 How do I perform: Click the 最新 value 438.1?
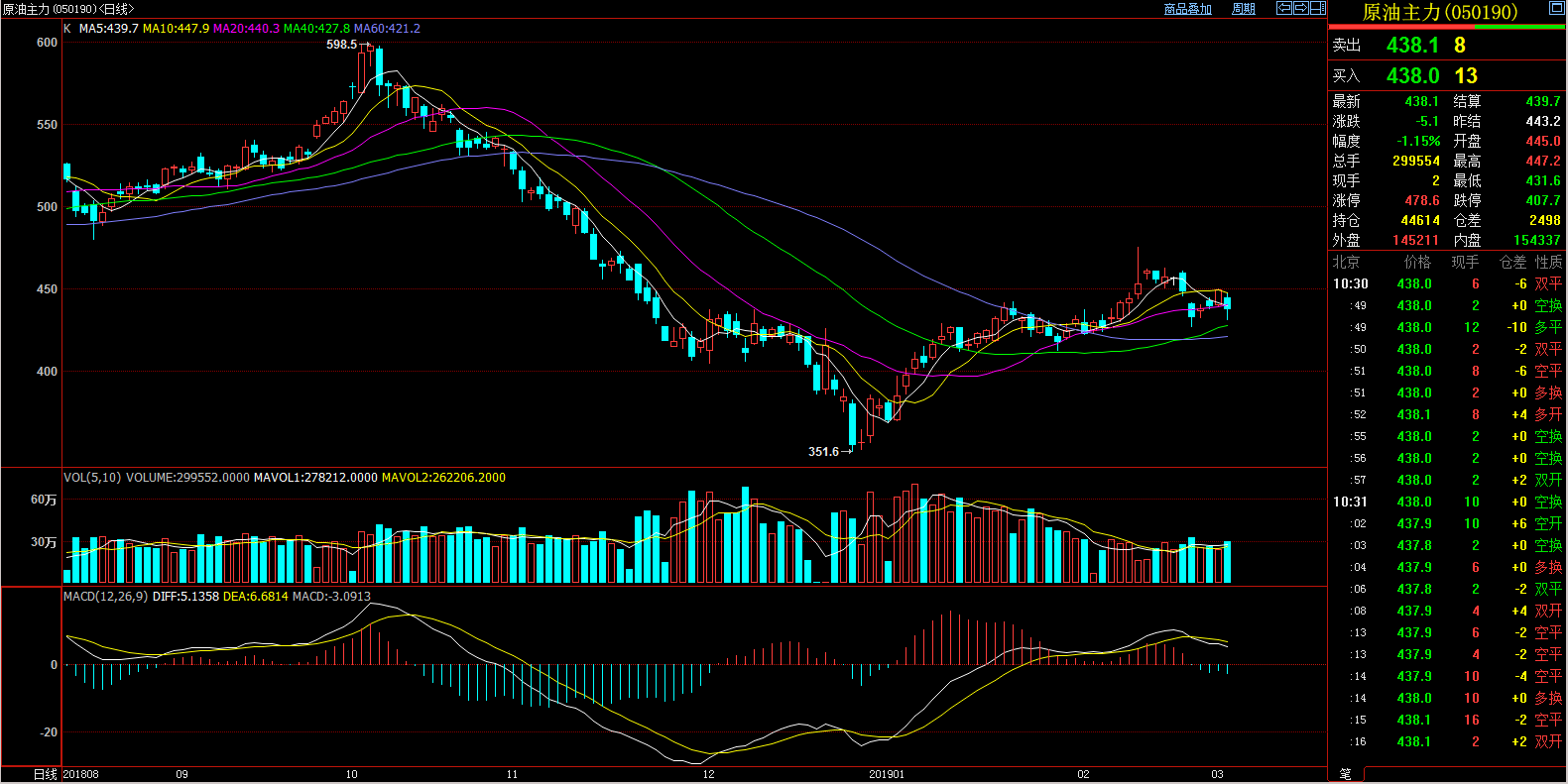point(1421,101)
